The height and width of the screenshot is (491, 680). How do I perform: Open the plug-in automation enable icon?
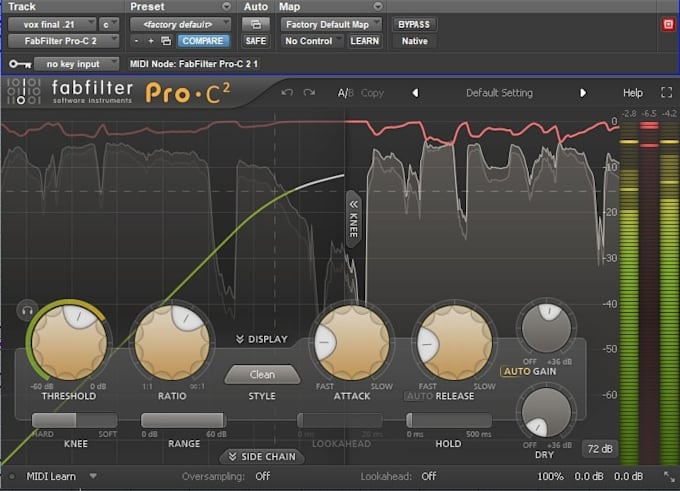256,24
